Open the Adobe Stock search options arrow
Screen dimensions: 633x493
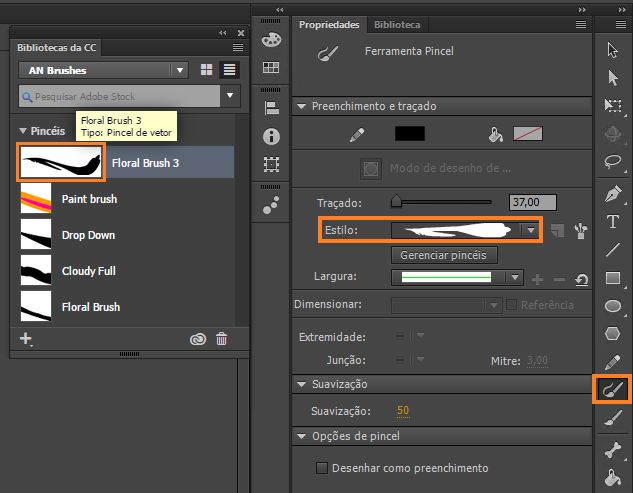pyautogui.click(x=230, y=96)
